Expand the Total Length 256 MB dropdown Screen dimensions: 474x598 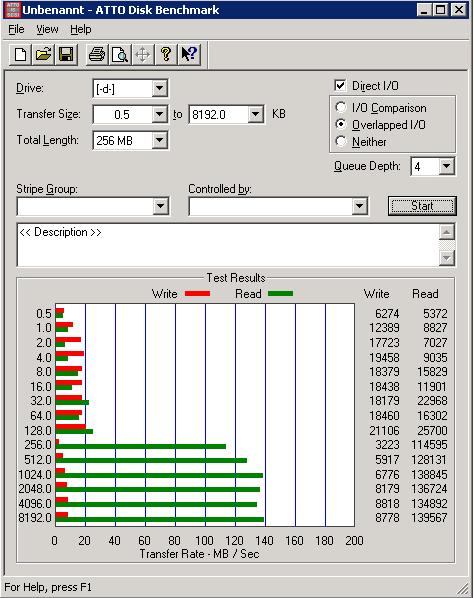click(159, 140)
